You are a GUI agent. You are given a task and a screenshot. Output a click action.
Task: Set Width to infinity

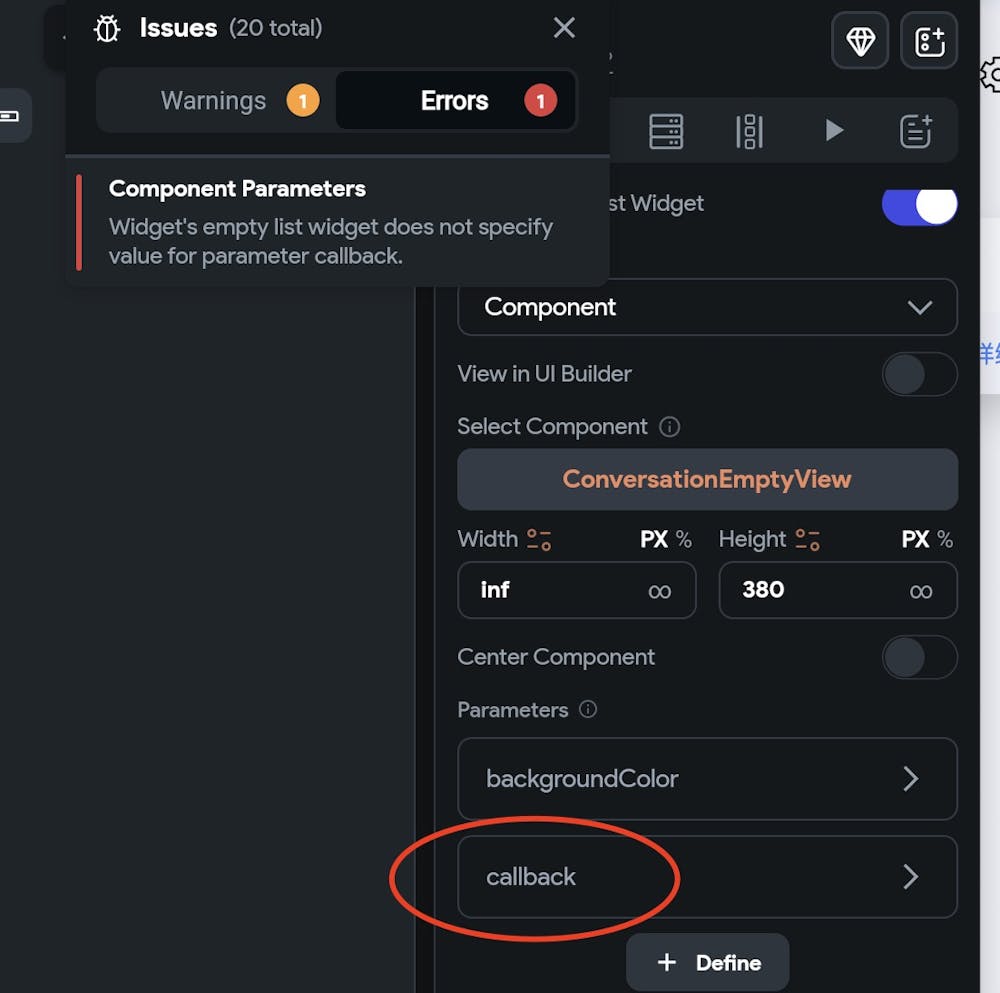(x=659, y=590)
